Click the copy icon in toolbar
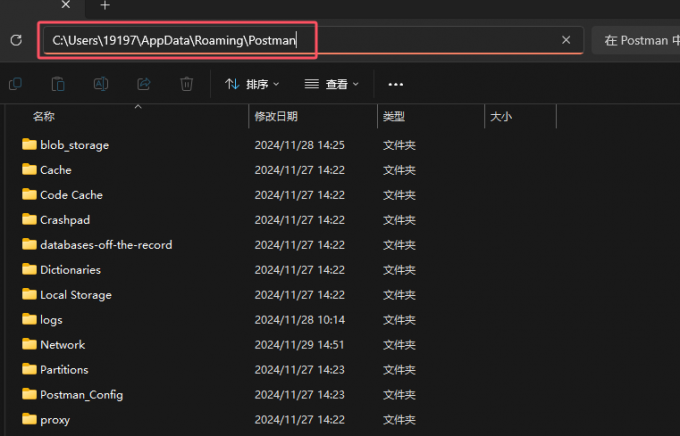The image size is (680, 436). tap(16, 84)
